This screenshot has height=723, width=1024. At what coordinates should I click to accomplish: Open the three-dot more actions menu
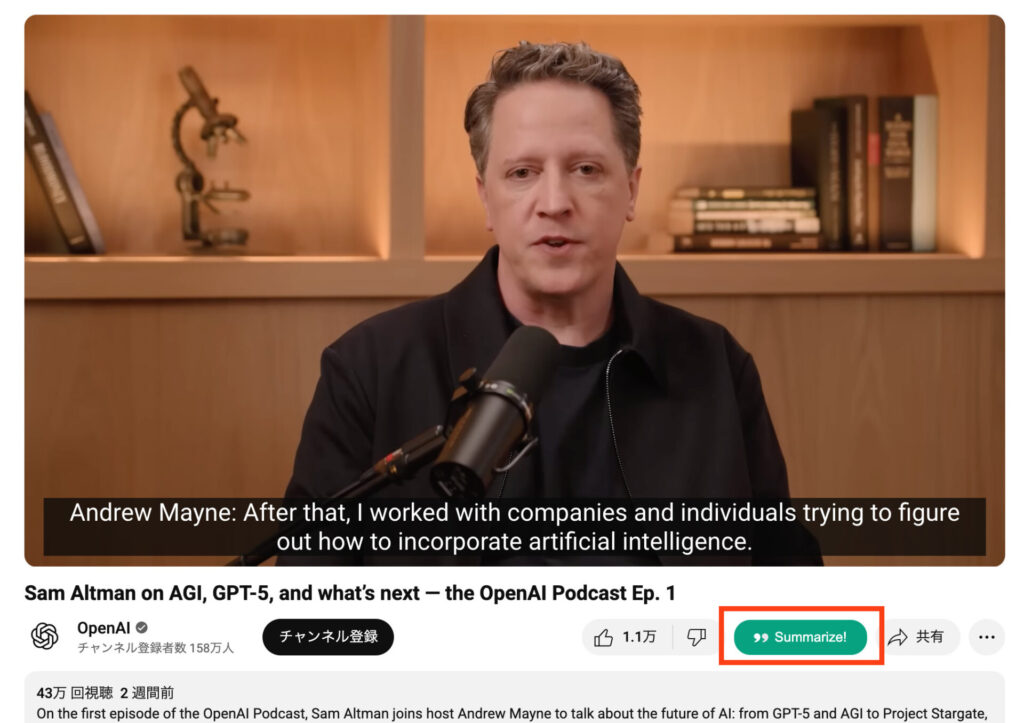click(987, 637)
